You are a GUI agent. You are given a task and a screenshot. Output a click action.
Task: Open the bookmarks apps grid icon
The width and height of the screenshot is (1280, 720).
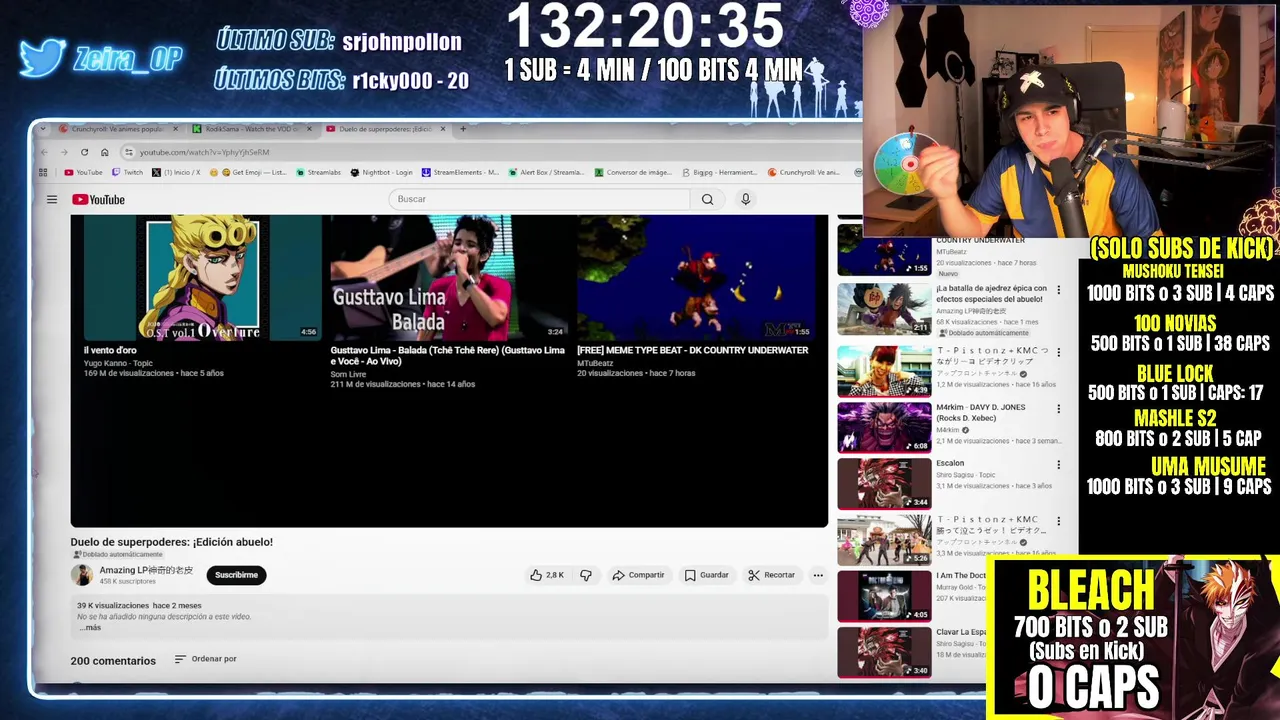click(x=44, y=172)
